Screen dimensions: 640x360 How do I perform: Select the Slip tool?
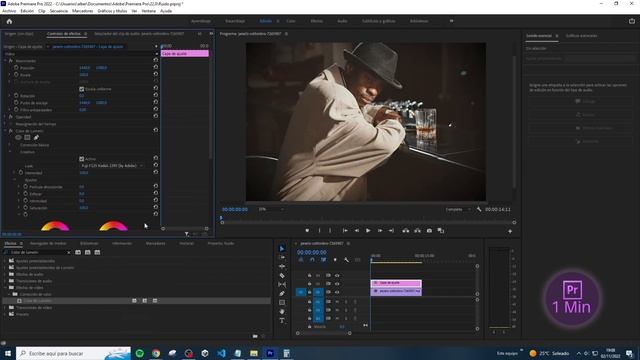click(x=282, y=284)
